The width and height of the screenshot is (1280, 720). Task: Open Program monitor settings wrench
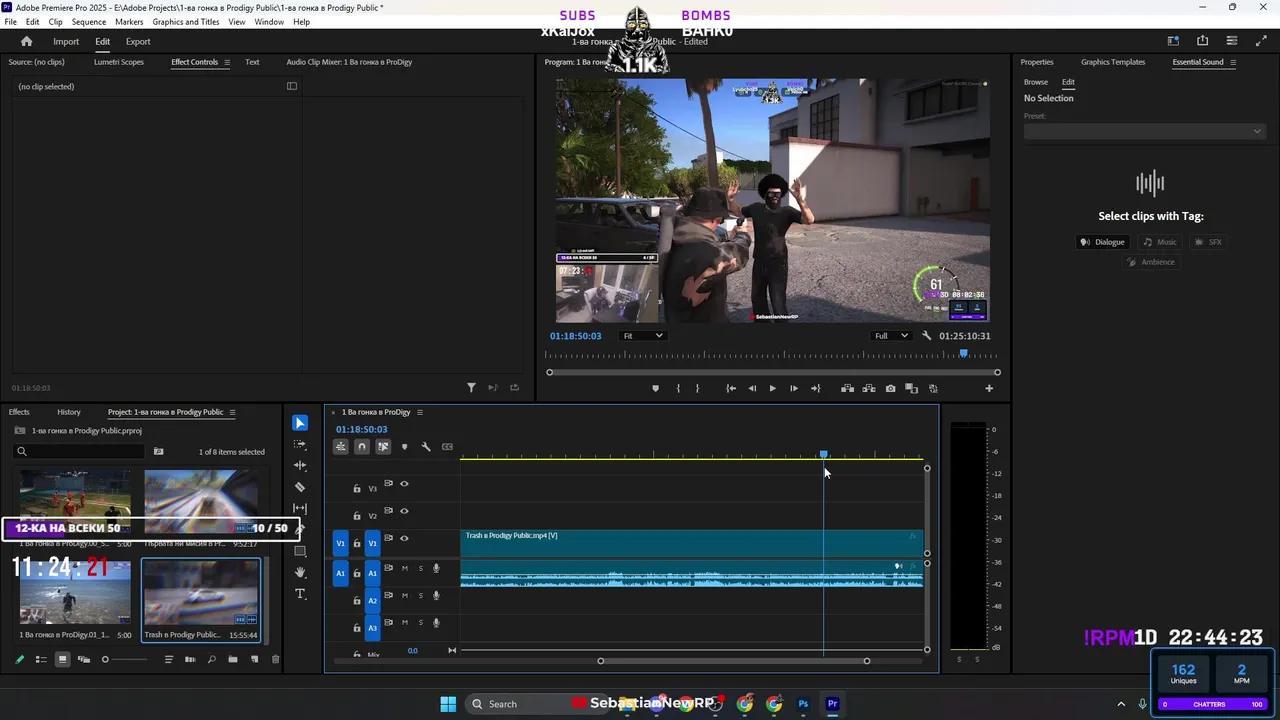coord(927,336)
